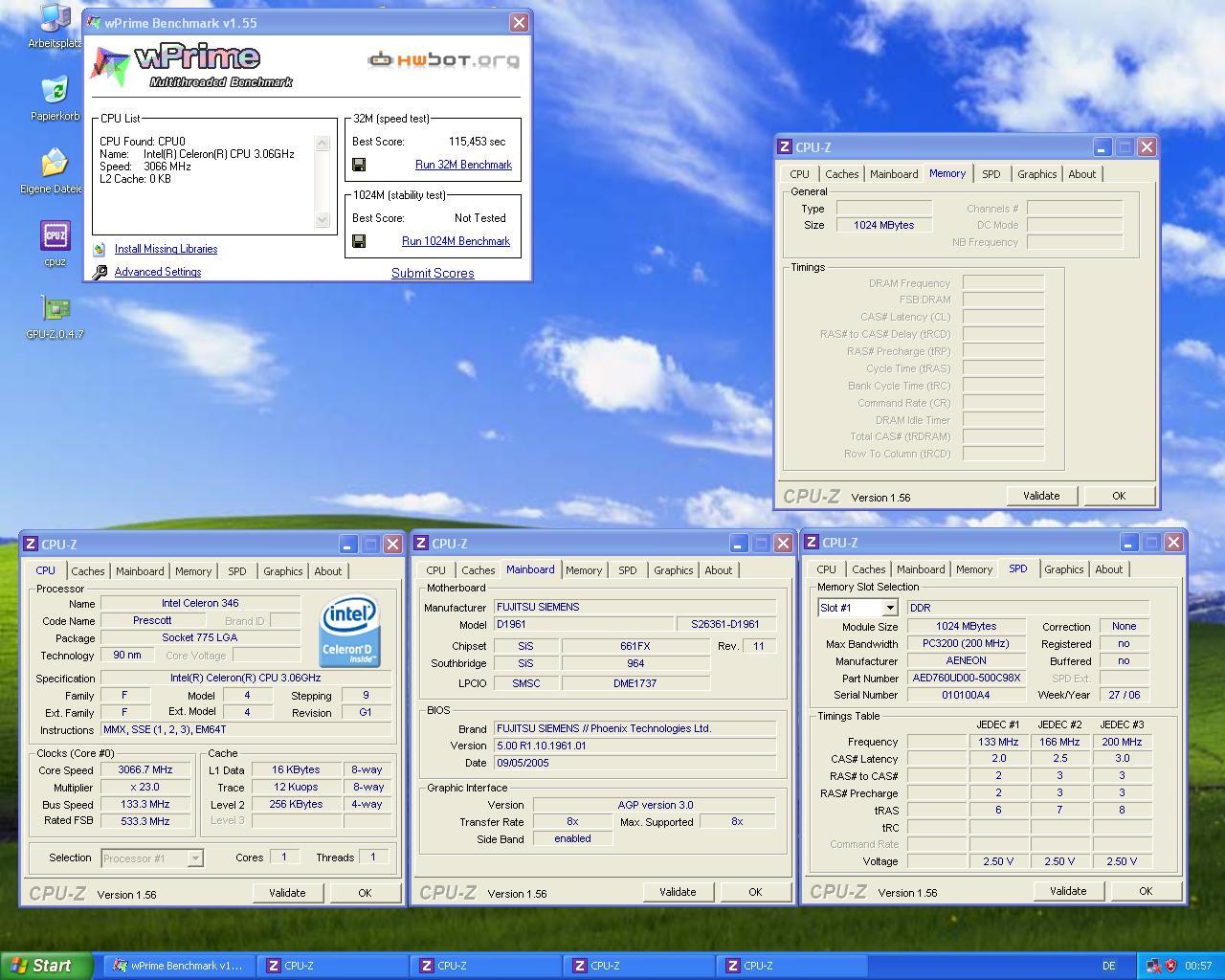
Task: Click the 115,453 sec best score
Action: (x=477, y=142)
